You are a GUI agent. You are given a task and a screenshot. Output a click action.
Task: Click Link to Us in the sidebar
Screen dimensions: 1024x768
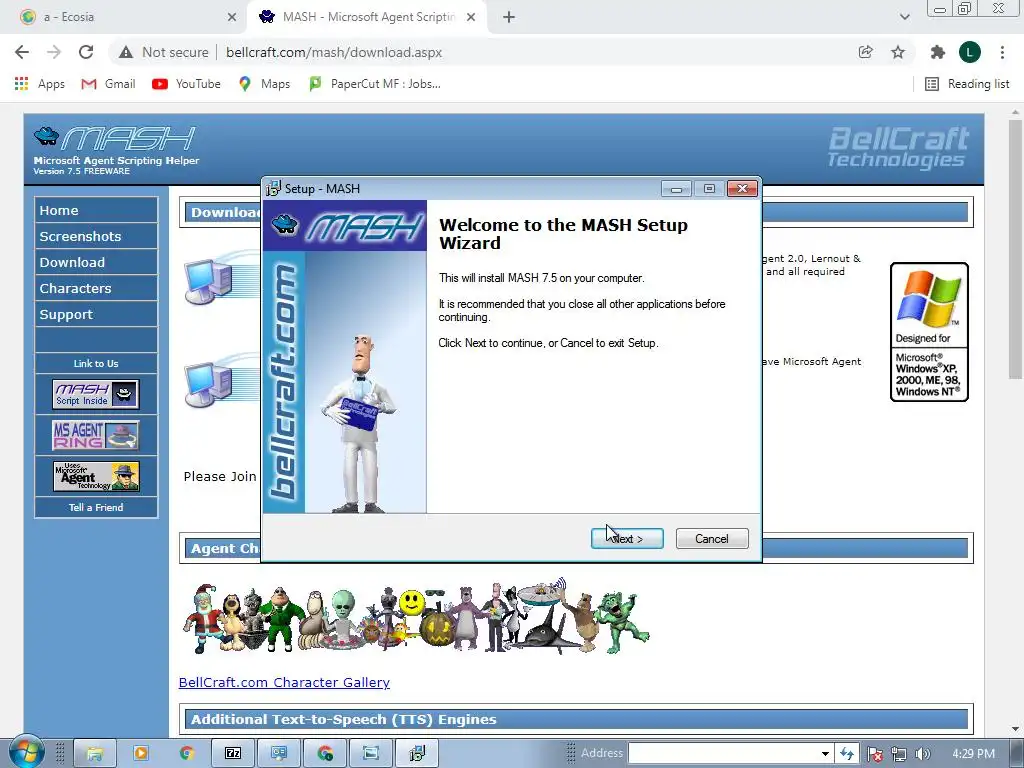(x=96, y=363)
